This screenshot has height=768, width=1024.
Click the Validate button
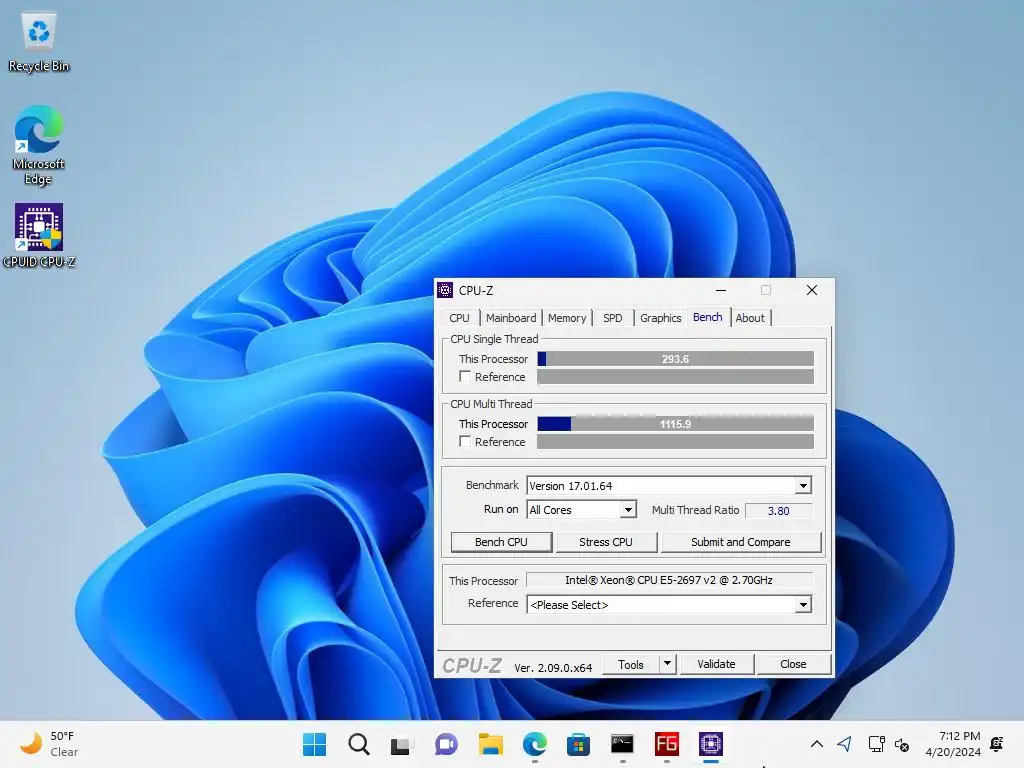716,664
